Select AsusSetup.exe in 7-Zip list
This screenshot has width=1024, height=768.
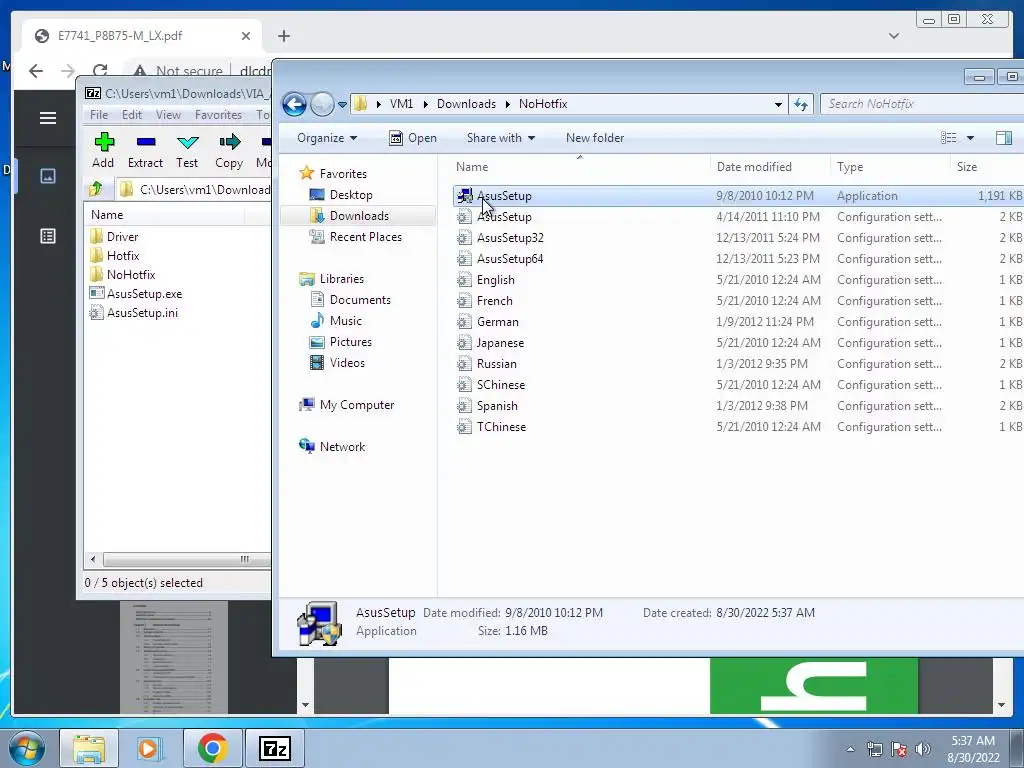tap(136, 294)
